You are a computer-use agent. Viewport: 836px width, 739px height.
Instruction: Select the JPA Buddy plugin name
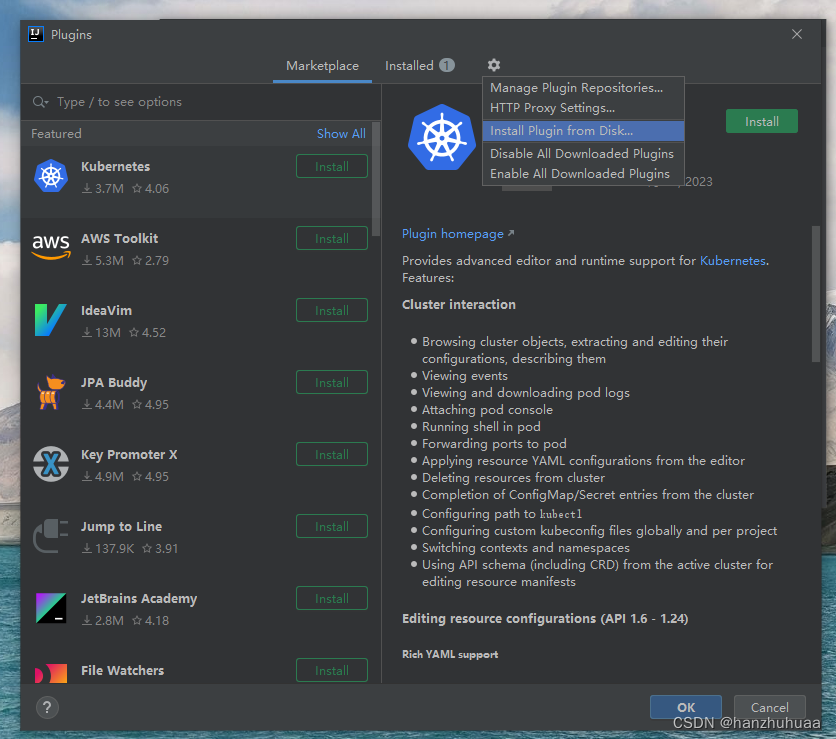point(114,383)
